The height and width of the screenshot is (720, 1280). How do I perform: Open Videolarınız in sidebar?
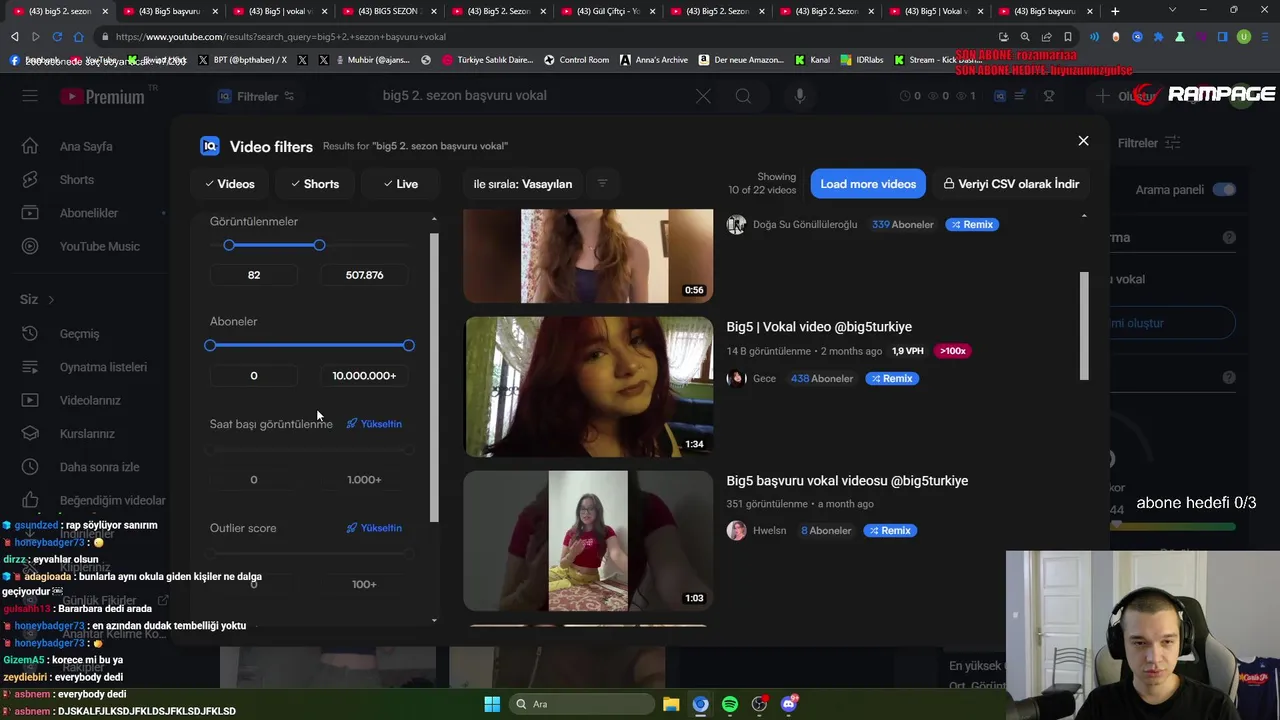(x=90, y=400)
